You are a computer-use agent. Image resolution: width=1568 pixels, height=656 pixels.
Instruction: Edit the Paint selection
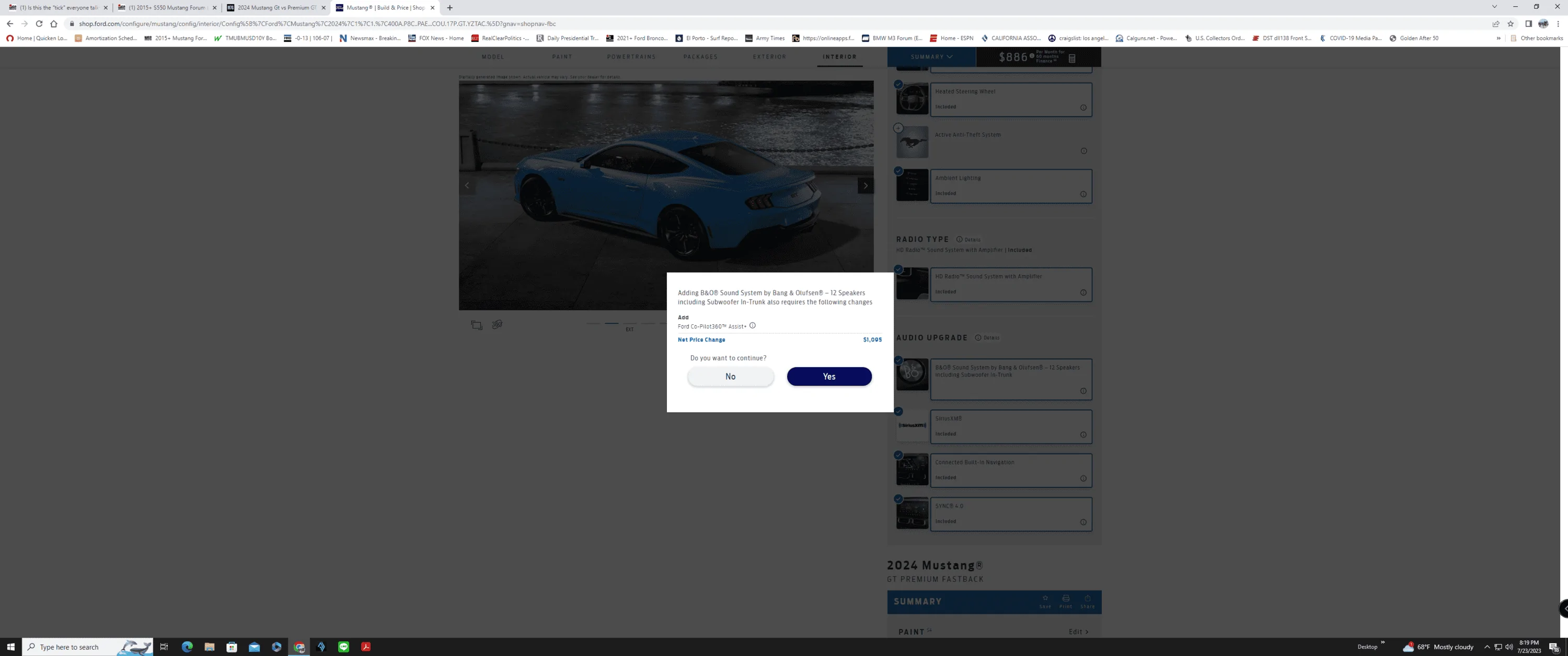1079,631
